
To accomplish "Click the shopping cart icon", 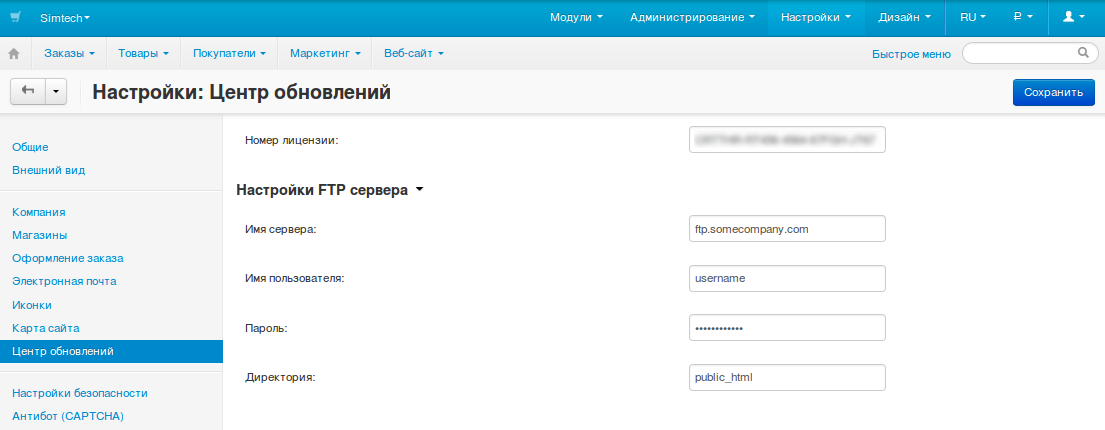I will 15,18.
